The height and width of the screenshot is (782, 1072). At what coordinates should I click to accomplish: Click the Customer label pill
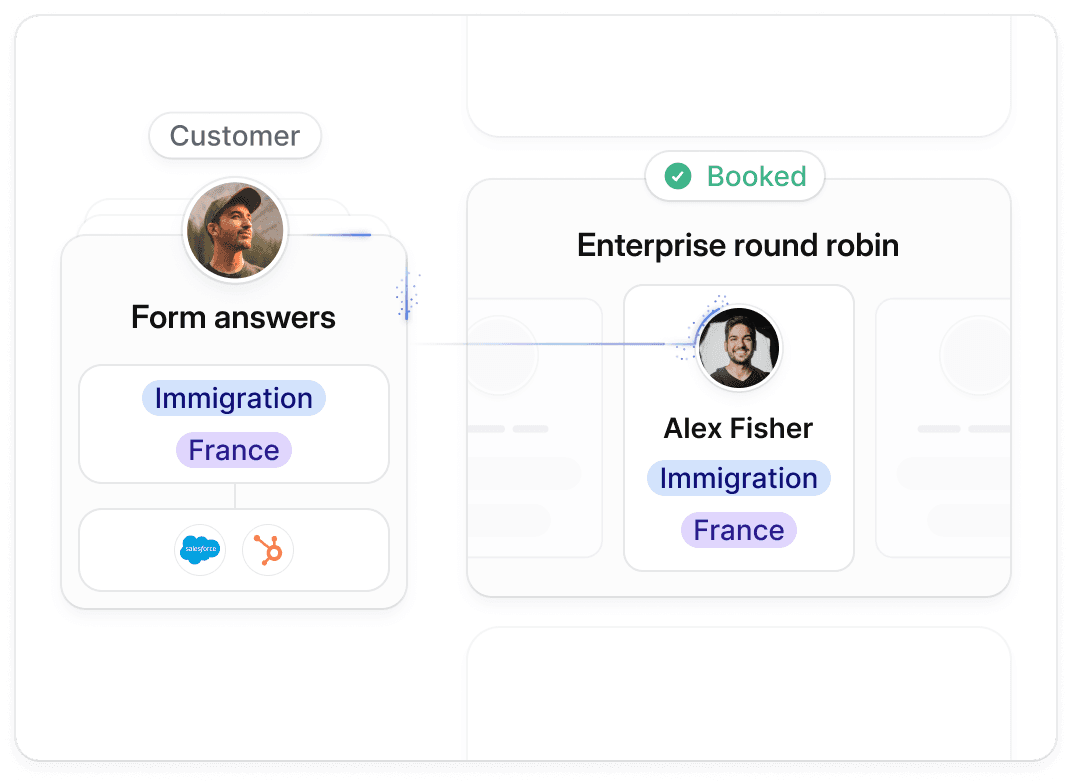coord(235,136)
